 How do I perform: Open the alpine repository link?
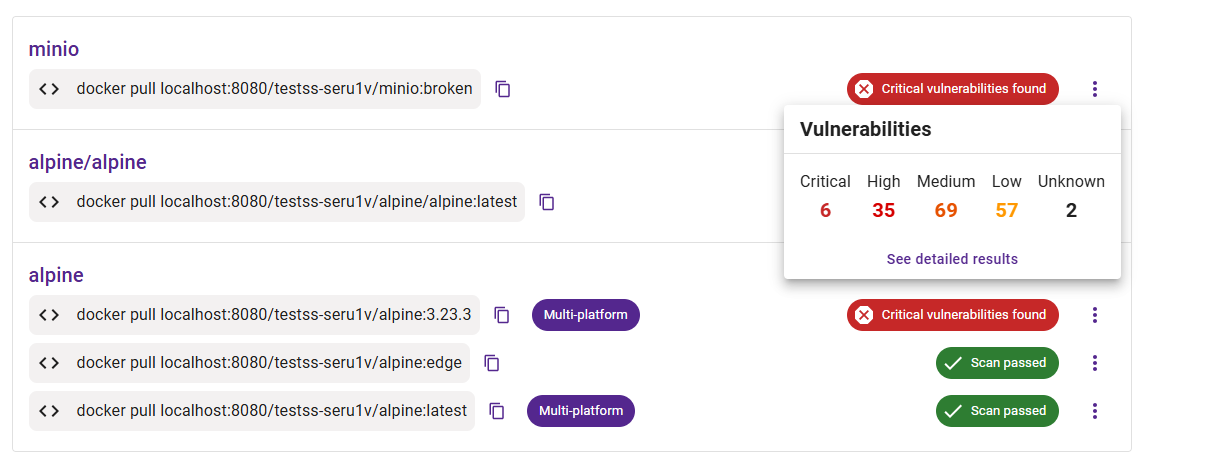[56, 275]
